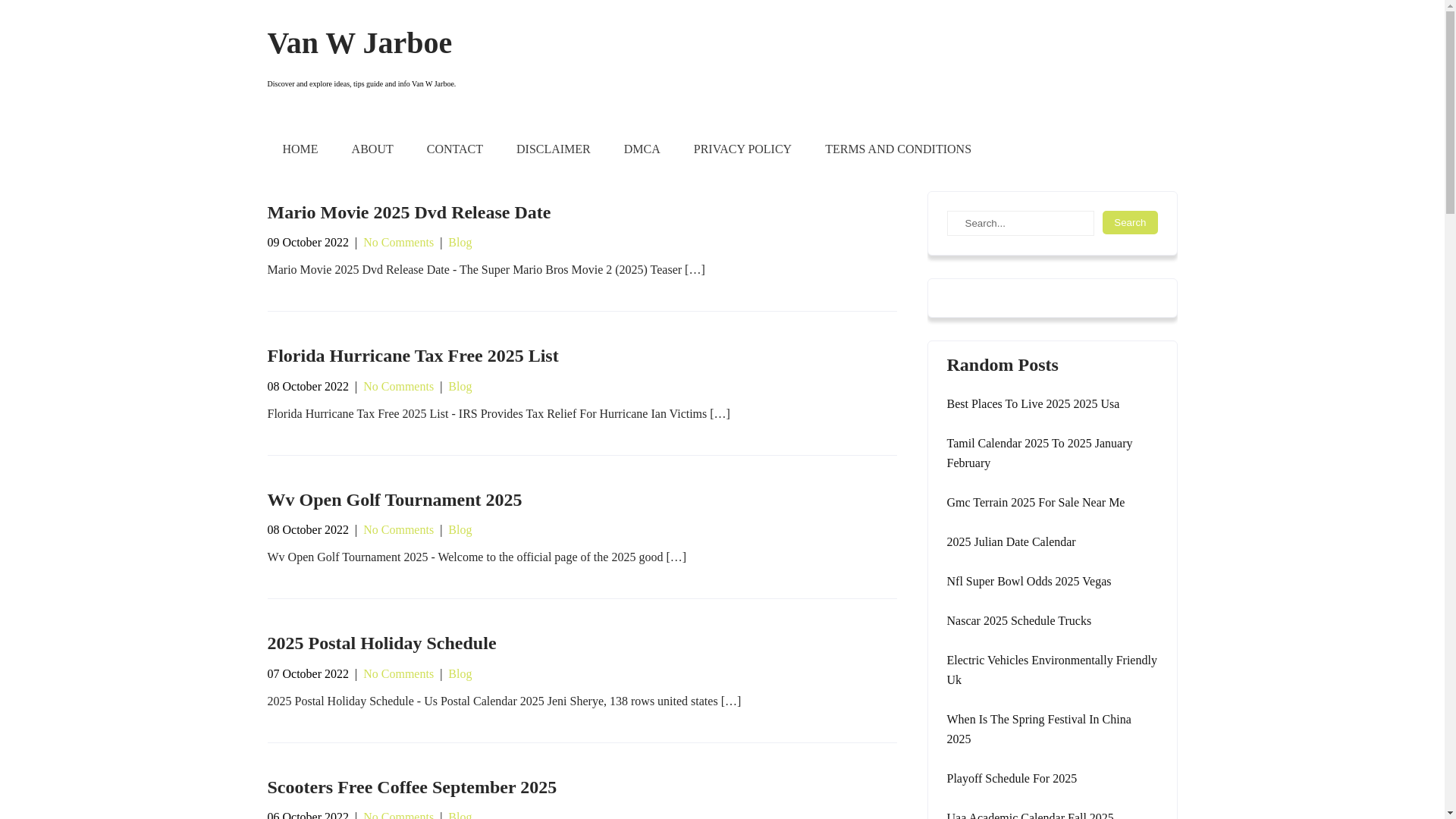Open 2025 Julian Date Calendar post

coord(1011,542)
